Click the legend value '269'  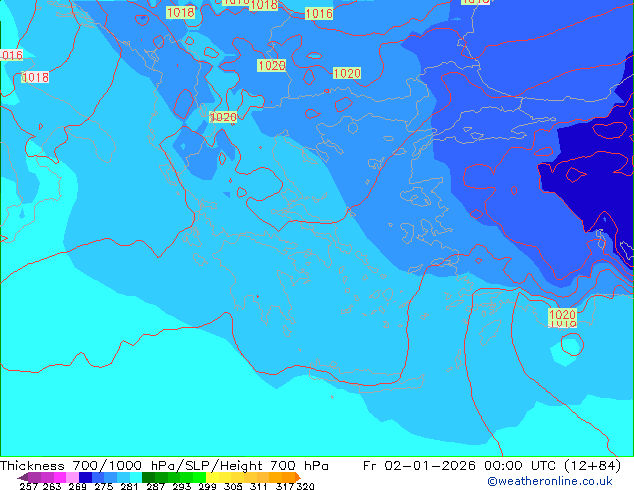coord(77,486)
